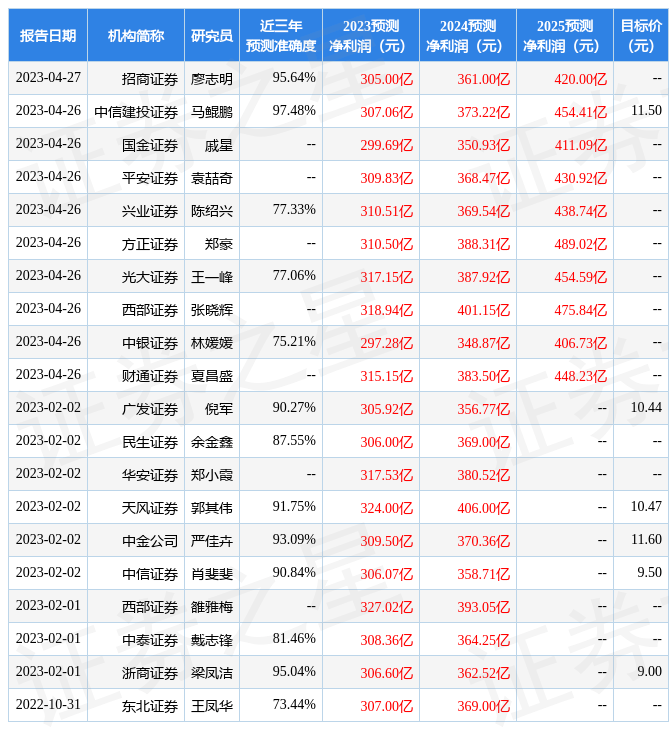Click analyst name 倪军
669x730 pixels.
point(219,409)
